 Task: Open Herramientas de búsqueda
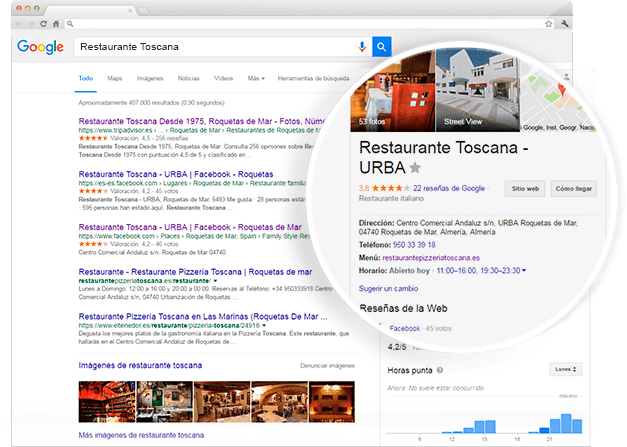pos(313,78)
